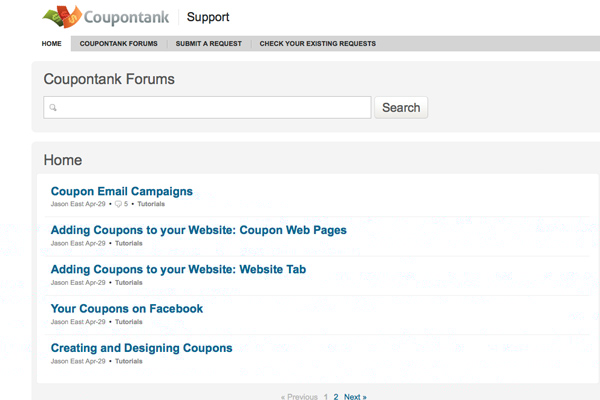Click Jason East Apr-29 under Coupon Email Campaigns
Viewport: 600px width, 400px height.
(x=78, y=204)
